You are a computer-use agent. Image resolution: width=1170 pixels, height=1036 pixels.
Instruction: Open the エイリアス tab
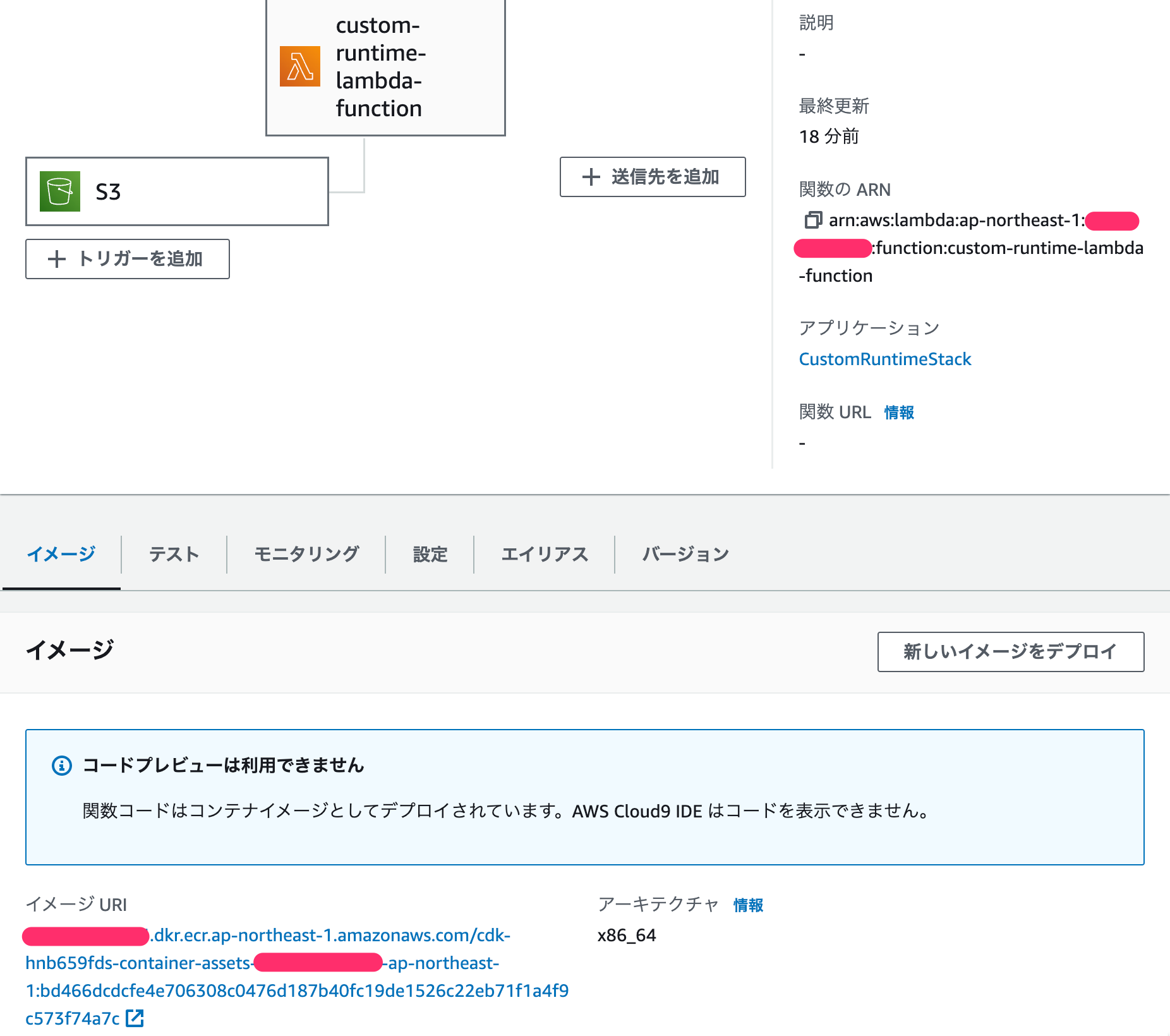coord(545,554)
